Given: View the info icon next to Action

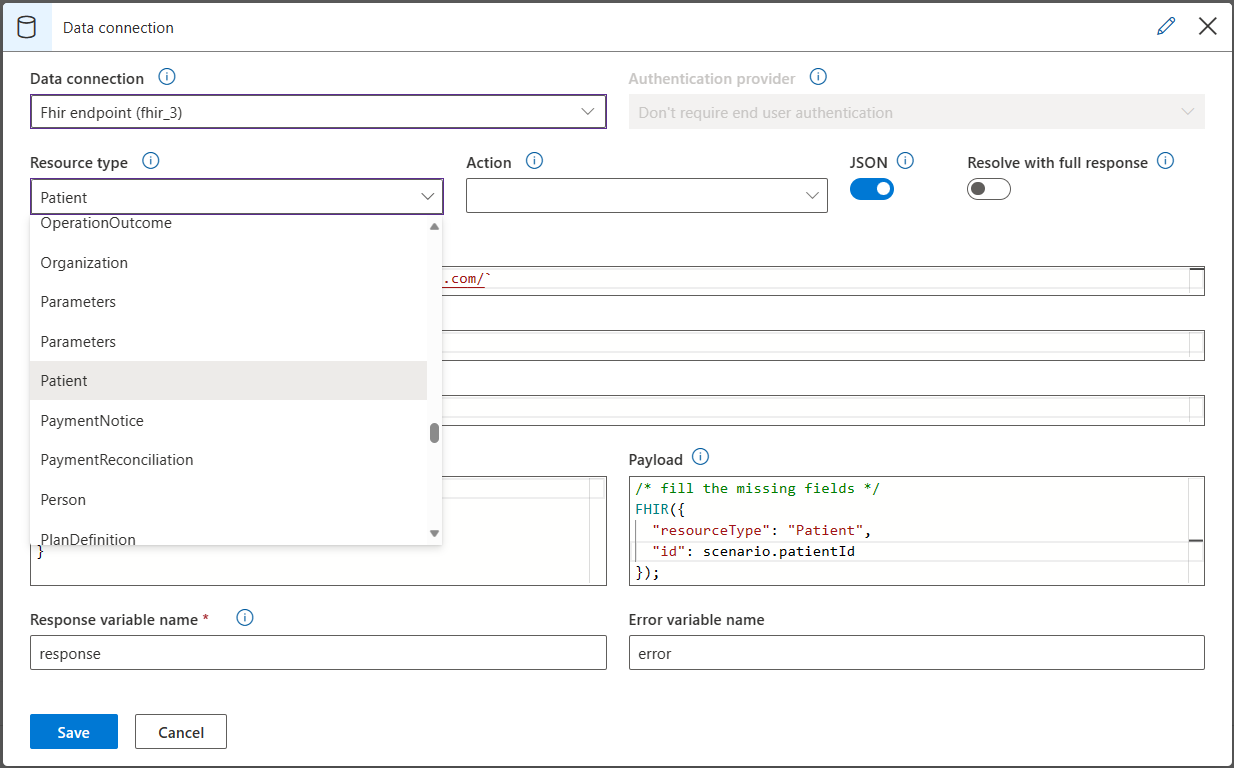Looking at the screenshot, I should tap(535, 161).
